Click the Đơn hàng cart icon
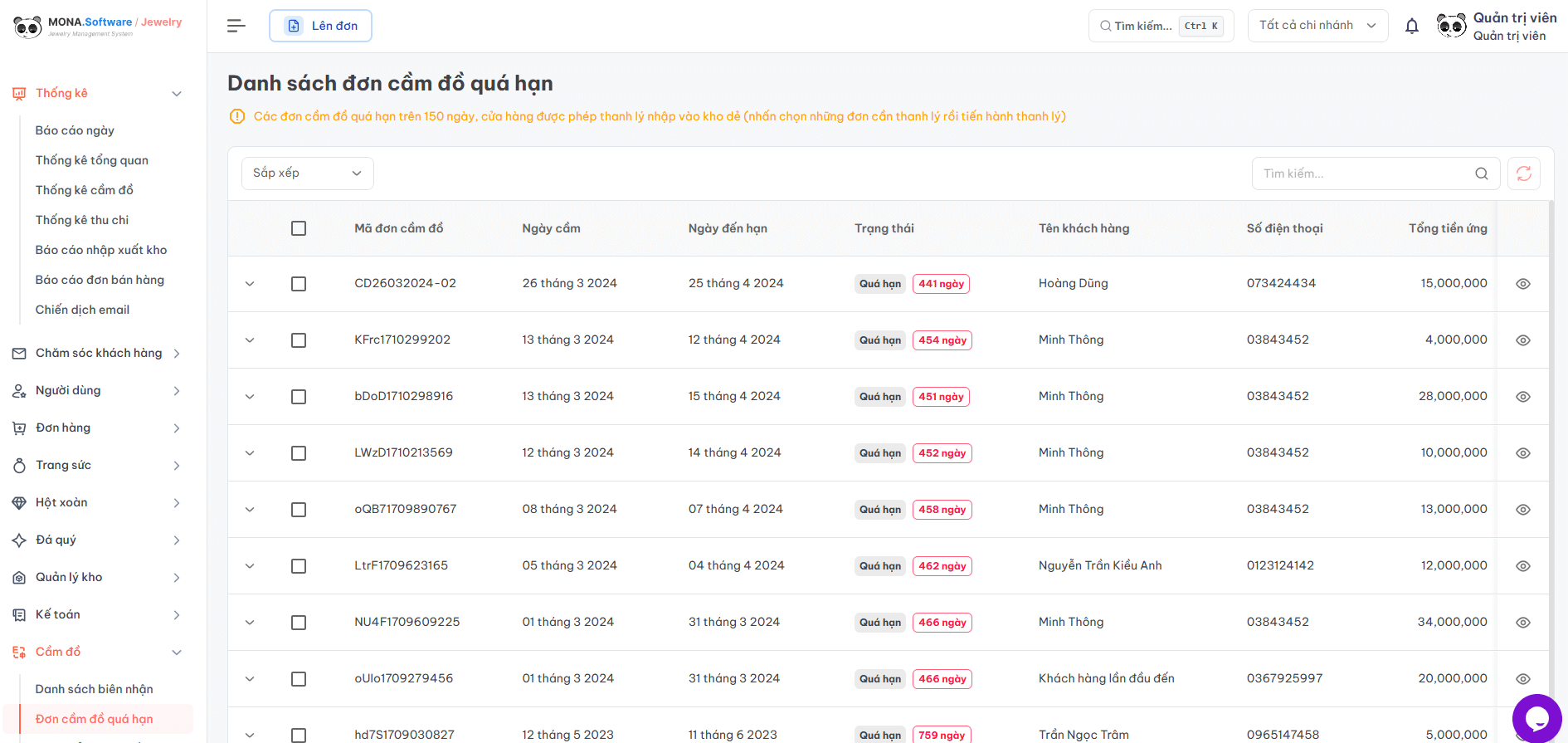Viewport: 1568px width, 743px height. point(19,428)
